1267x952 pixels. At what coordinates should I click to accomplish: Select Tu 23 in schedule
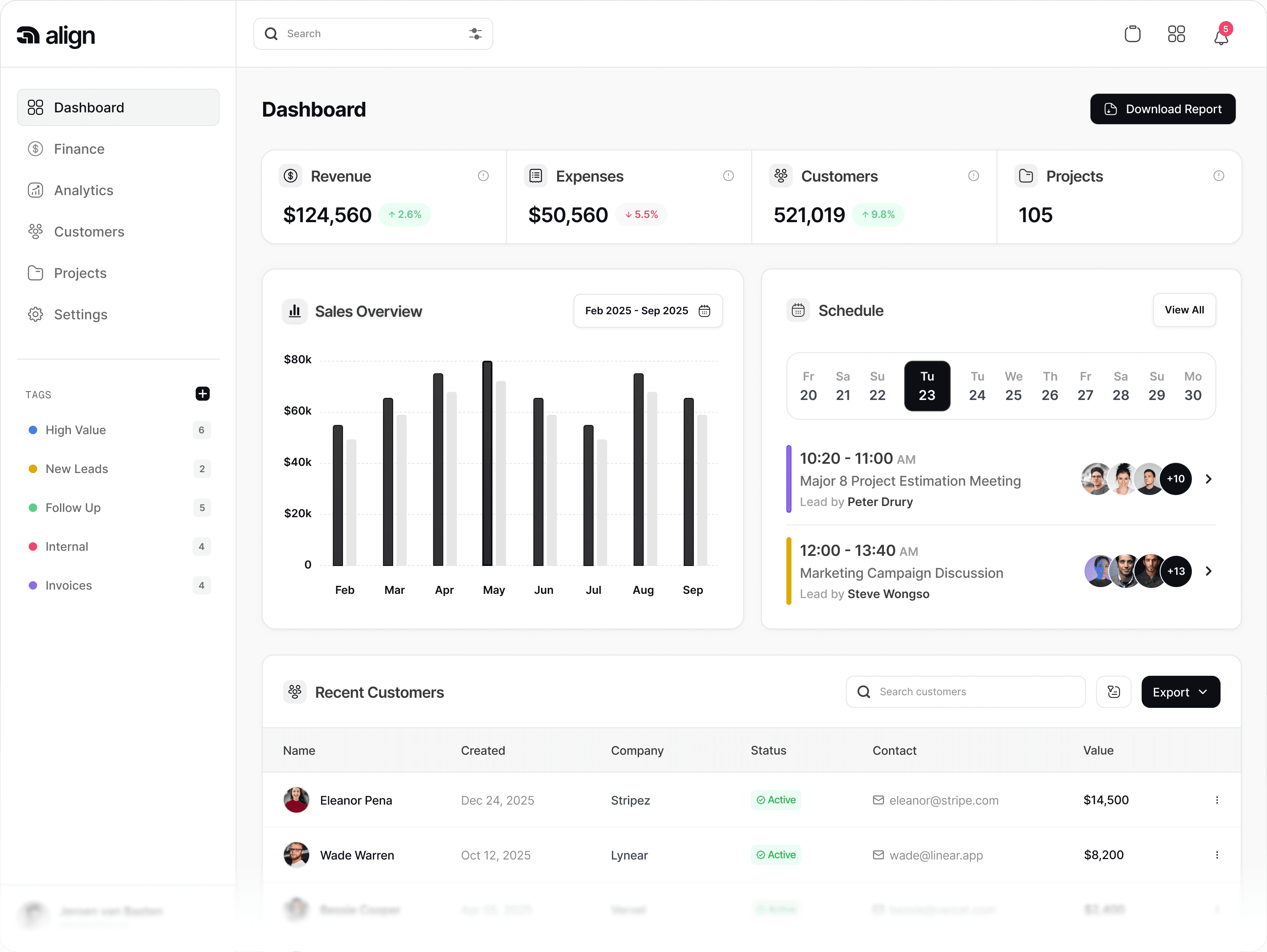[x=927, y=386]
